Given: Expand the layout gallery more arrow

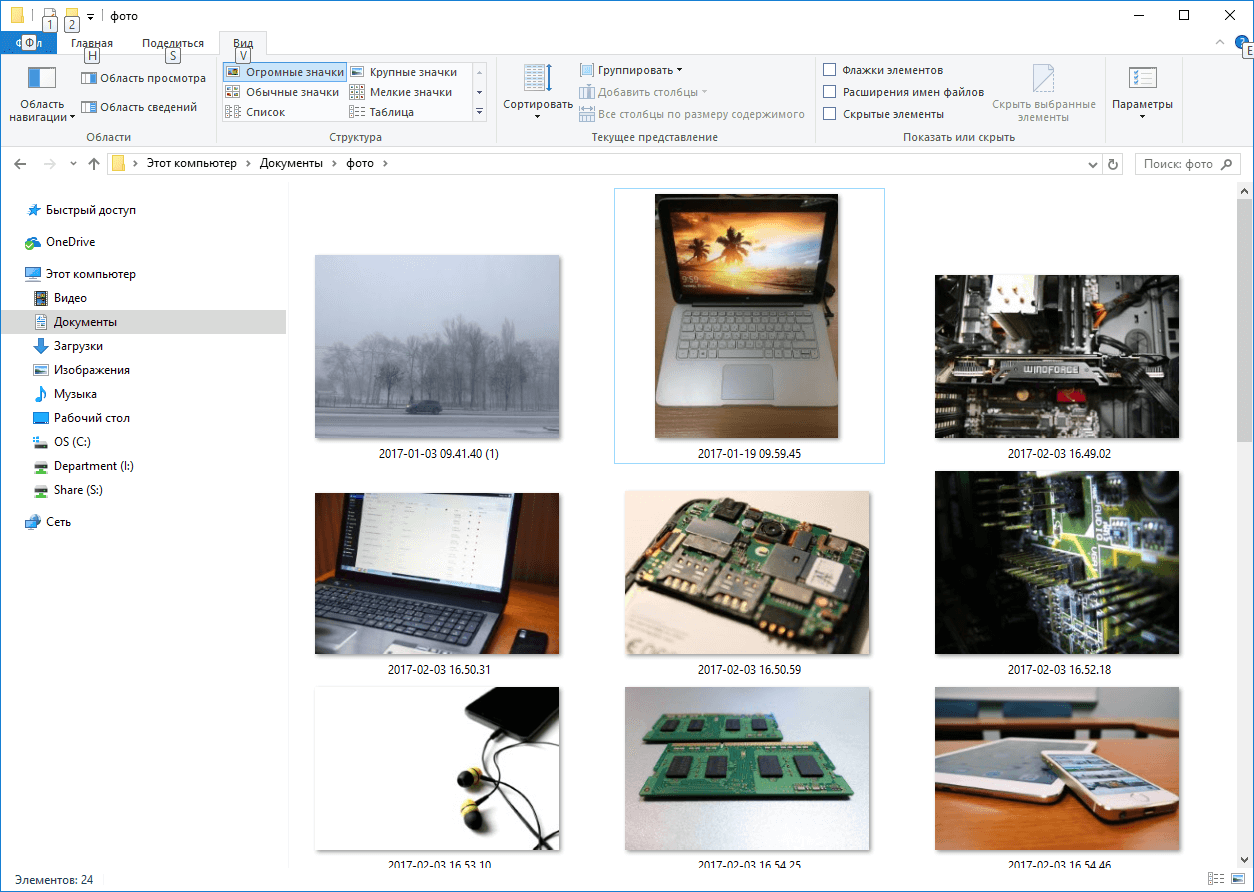Looking at the screenshot, I should coord(479,112).
